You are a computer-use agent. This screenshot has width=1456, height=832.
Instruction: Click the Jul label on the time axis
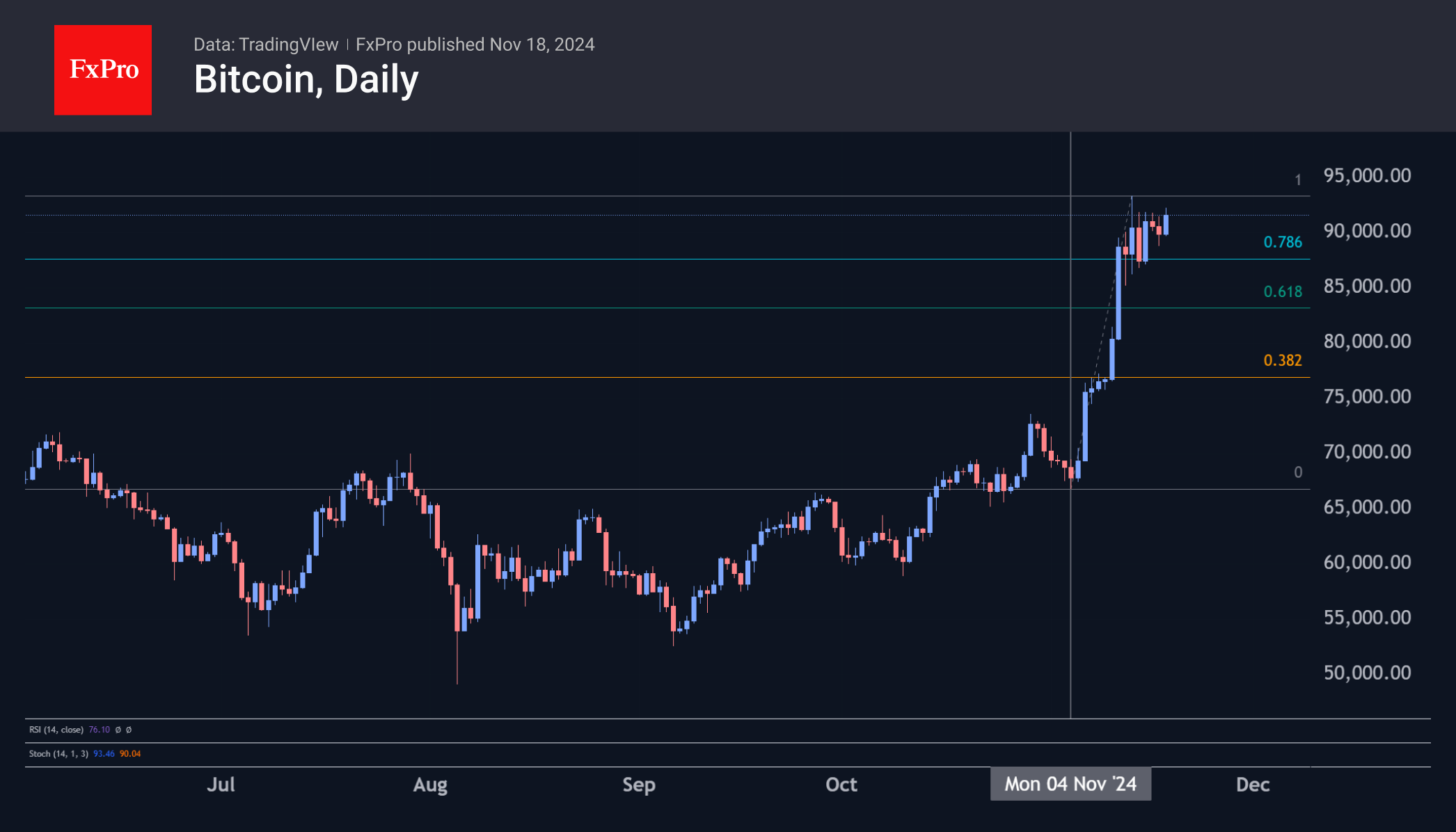pyautogui.click(x=221, y=785)
